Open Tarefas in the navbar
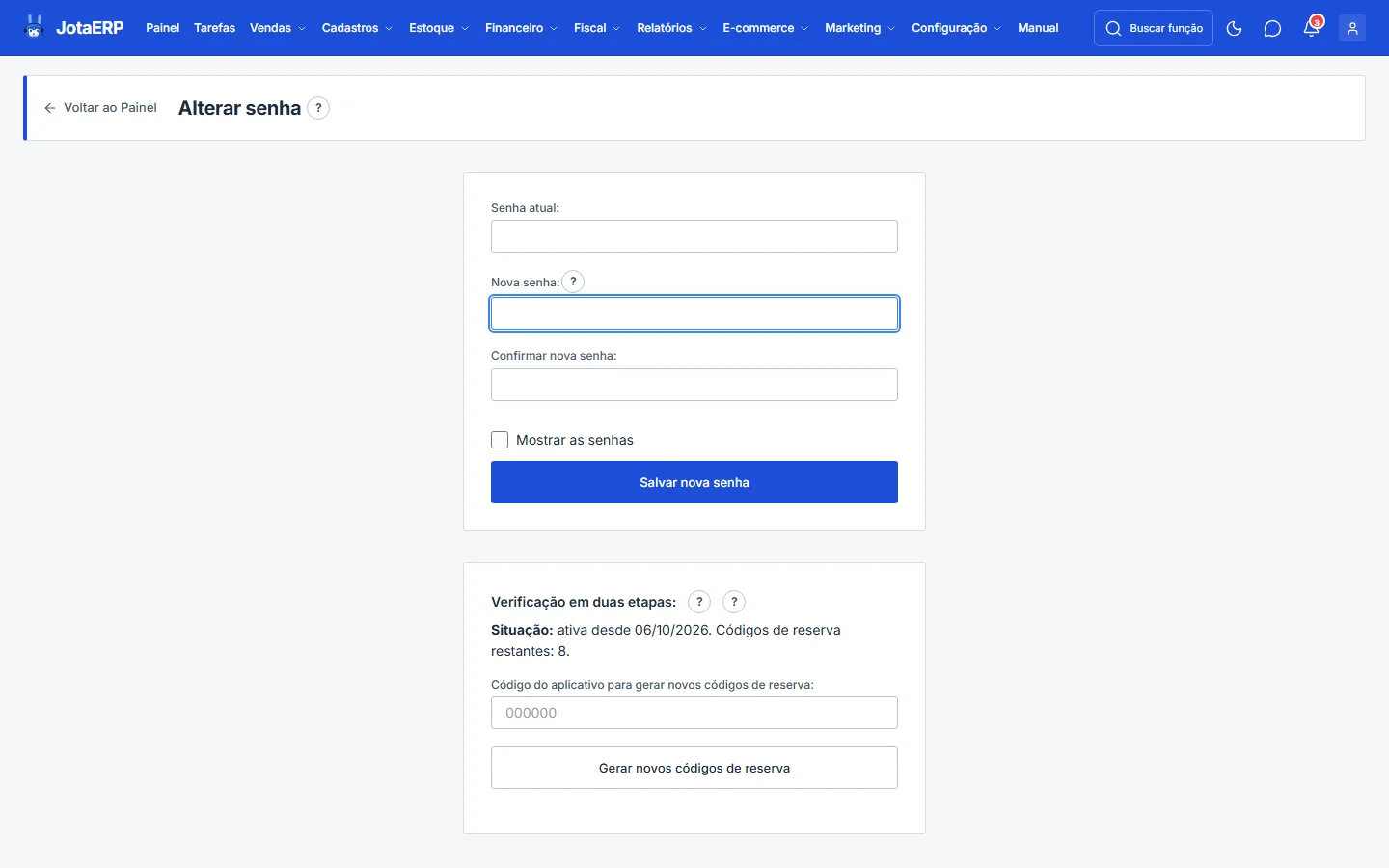 pos(214,28)
